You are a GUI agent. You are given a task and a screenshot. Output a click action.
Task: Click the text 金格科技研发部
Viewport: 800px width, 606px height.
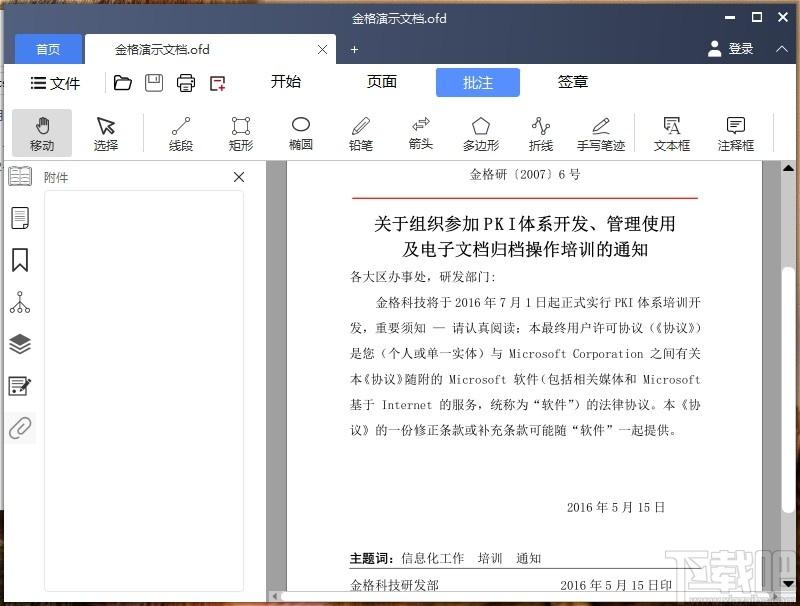coord(394,585)
